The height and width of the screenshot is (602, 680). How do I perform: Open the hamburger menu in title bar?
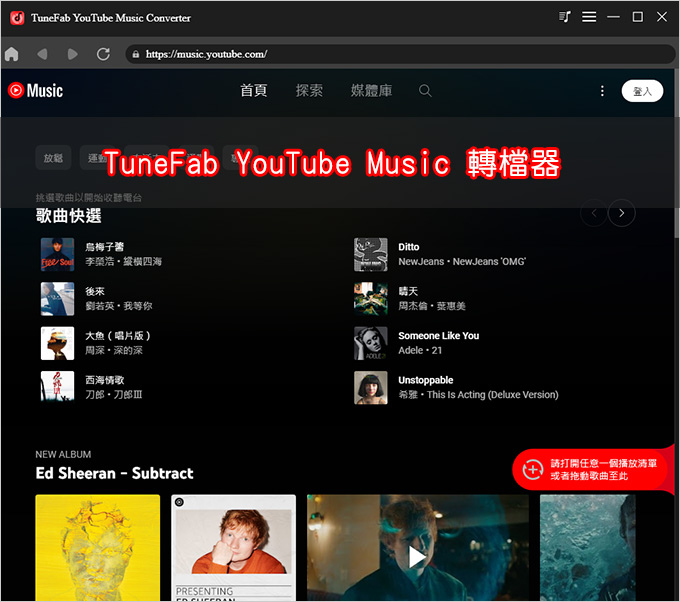pyautogui.click(x=589, y=17)
